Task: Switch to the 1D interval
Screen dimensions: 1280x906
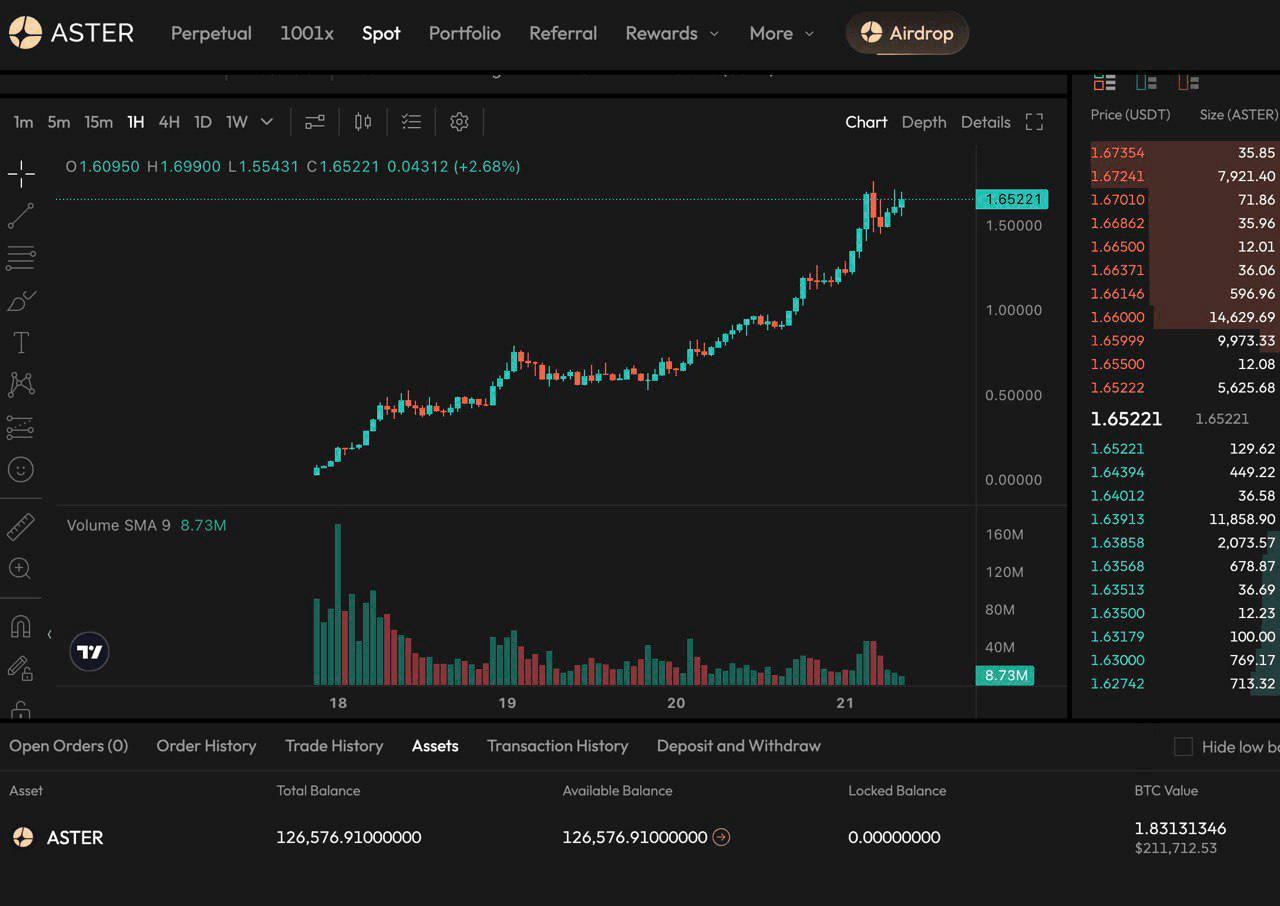Action: coord(203,122)
